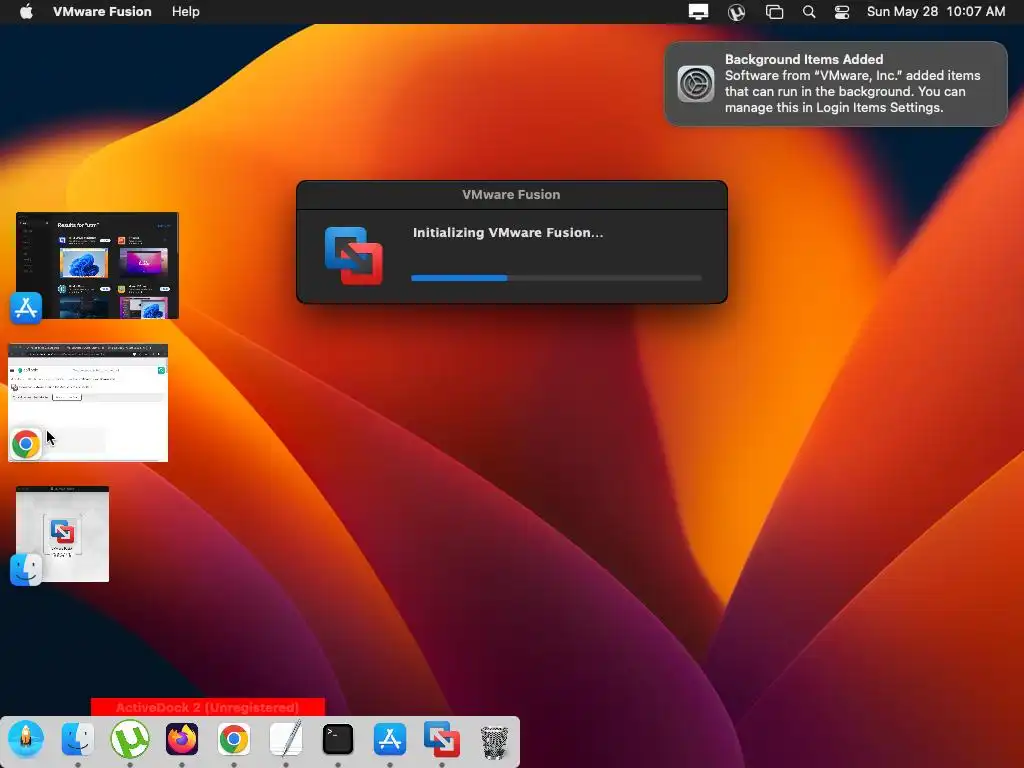Launch Firefox from the dock
The height and width of the screenshot is (768, 1024).
coord(182,739)
